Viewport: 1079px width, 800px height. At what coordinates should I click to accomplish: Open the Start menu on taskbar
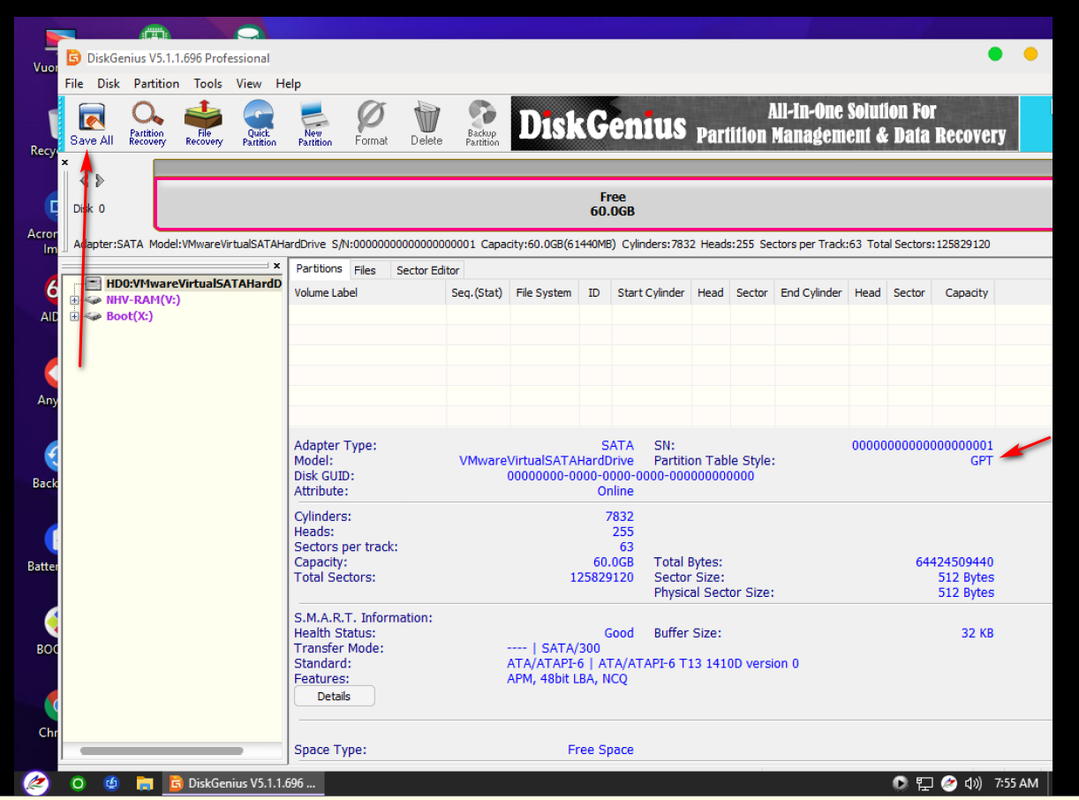[x=36, y=783]
